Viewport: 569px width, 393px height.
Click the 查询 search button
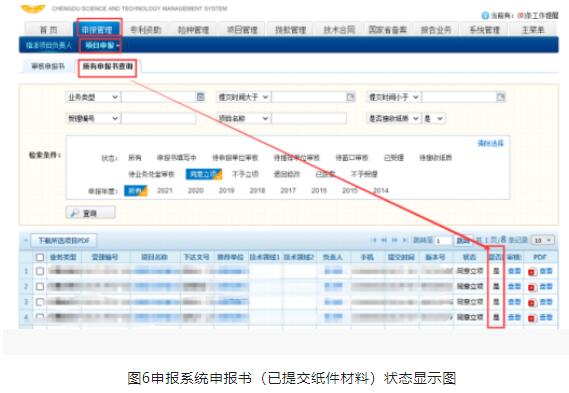click(x=91, y=213)
